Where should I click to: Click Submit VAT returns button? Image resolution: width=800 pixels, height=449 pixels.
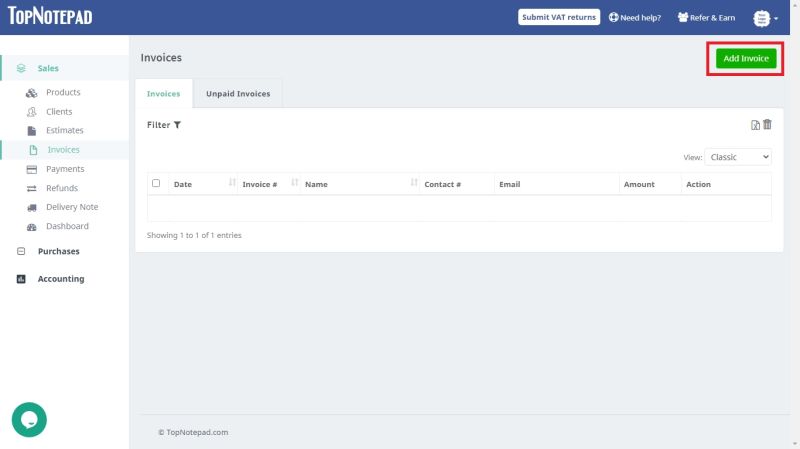[559, 17]
